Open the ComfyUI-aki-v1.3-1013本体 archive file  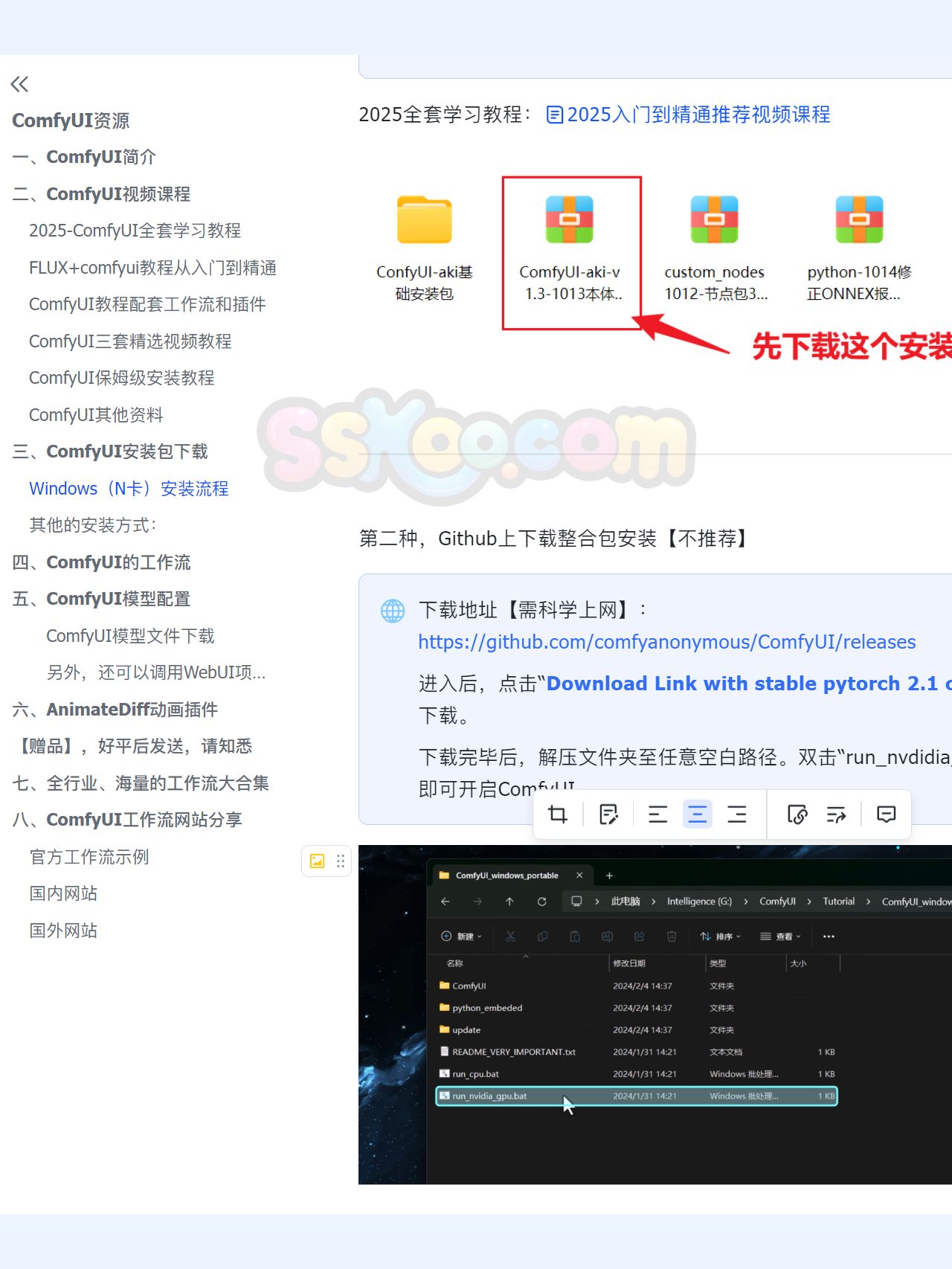570,219
